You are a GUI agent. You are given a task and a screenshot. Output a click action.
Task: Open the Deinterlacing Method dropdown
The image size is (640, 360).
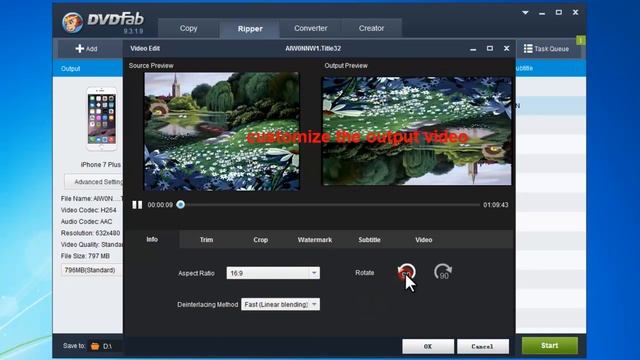[x=280, y=304]
